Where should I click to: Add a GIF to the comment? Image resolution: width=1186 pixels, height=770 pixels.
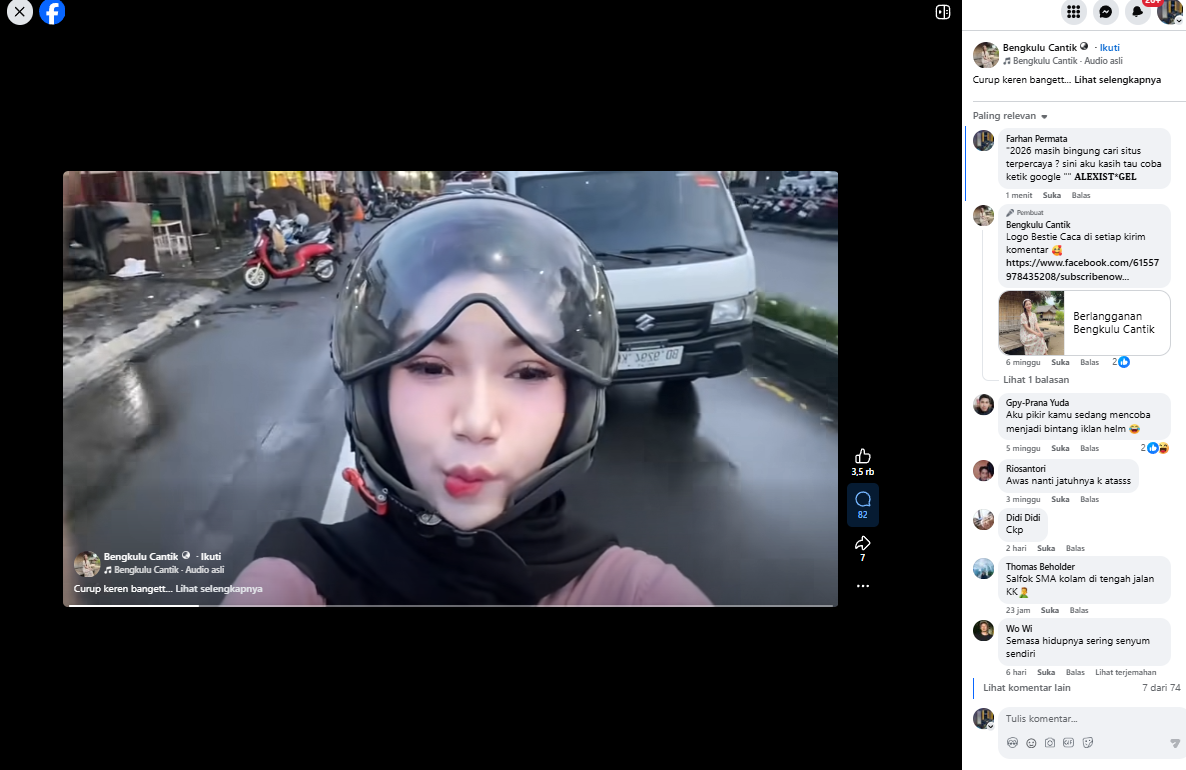[1068, 743]
